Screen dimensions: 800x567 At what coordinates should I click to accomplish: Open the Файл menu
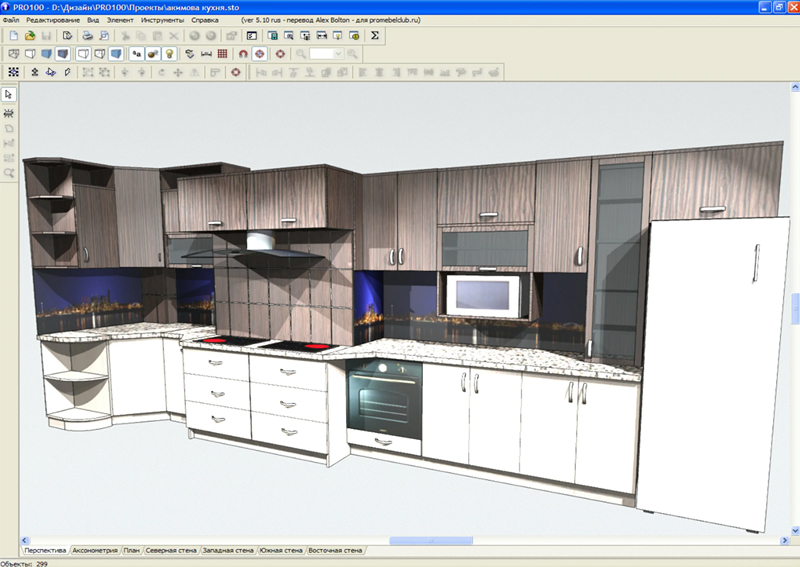click(10, 20)
